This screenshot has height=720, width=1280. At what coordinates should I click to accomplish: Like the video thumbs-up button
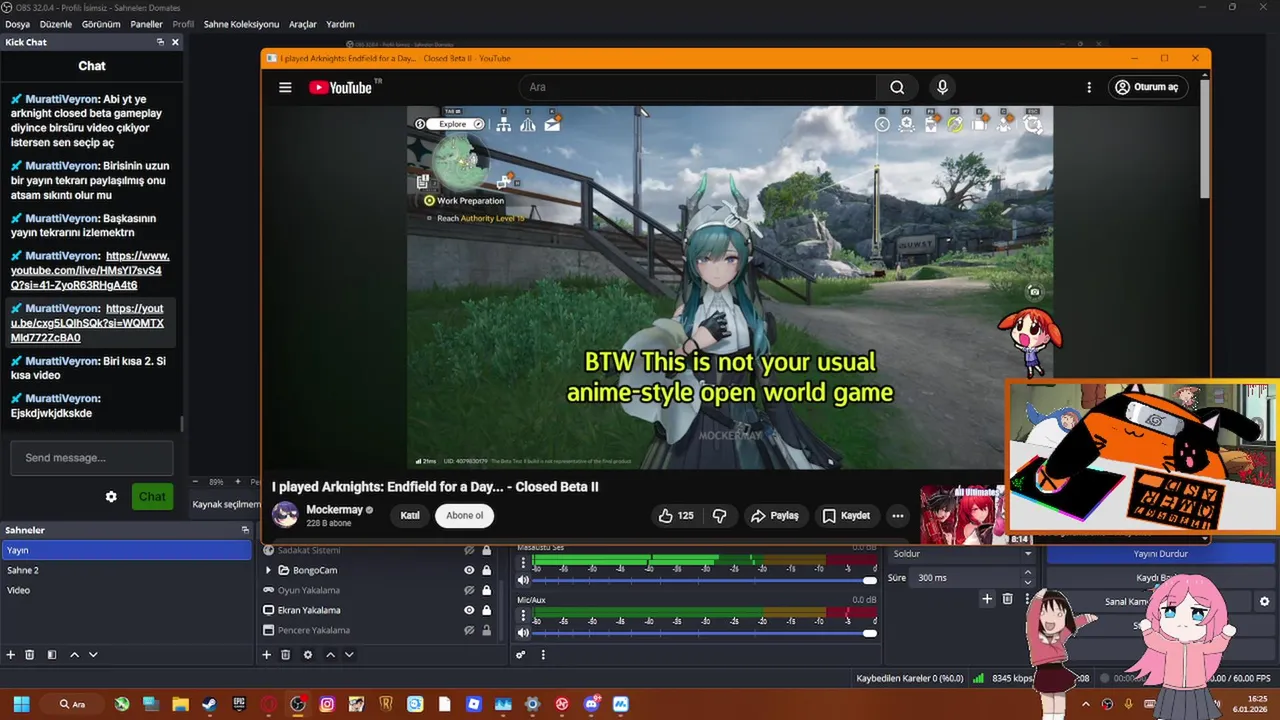pyautogui.click(x=676, y=516)
